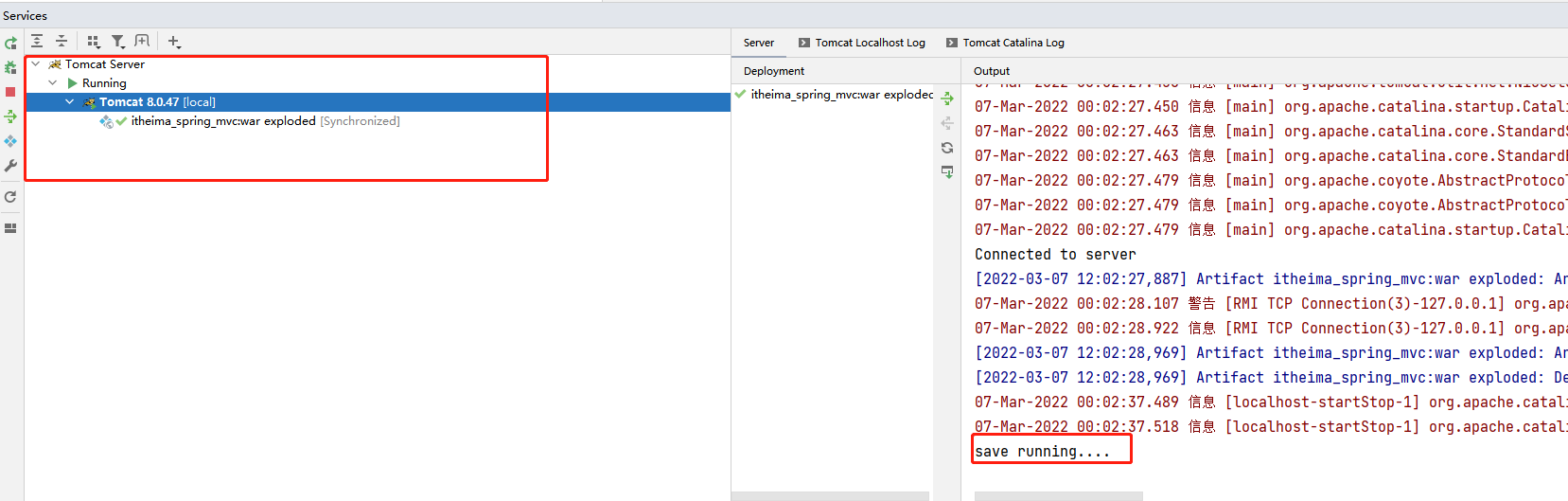Open the Filter dropdown in Services toolbar
Screen dimensions: 1568x501
point(118,41)
